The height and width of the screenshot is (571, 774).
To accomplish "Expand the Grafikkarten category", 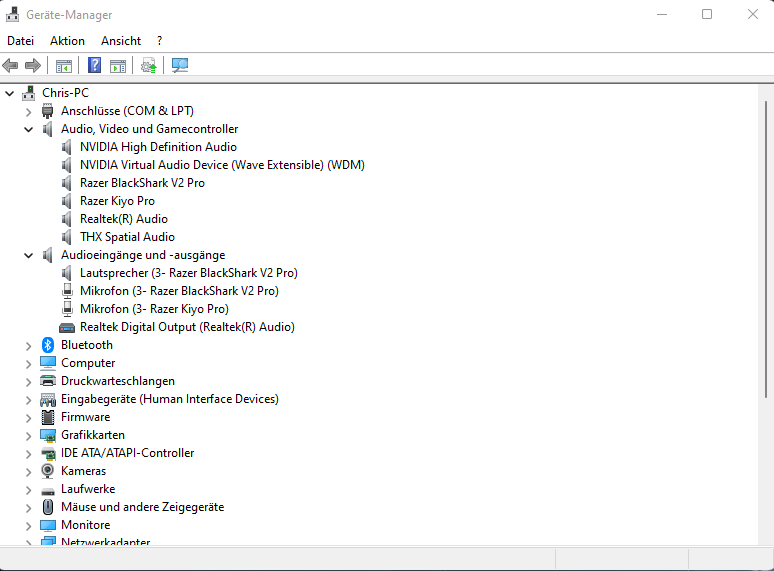I will (x=29, y=436).
